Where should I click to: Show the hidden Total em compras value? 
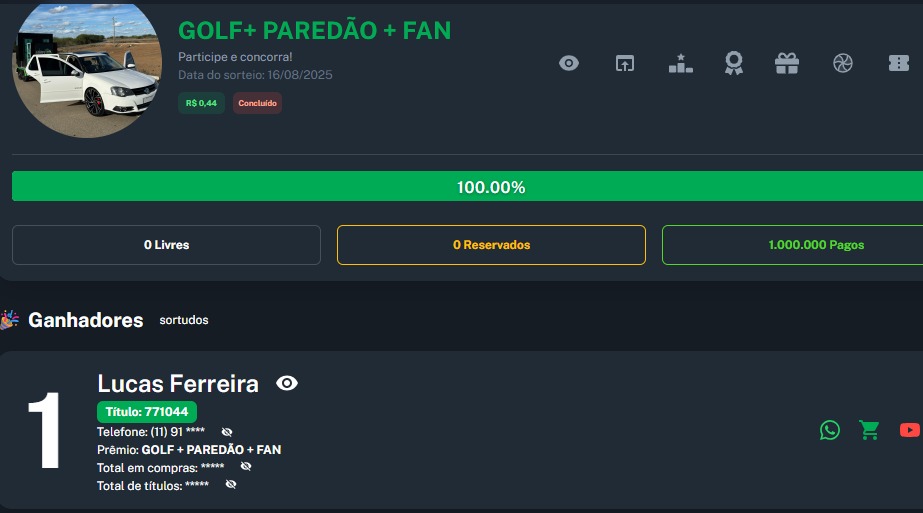246,467
